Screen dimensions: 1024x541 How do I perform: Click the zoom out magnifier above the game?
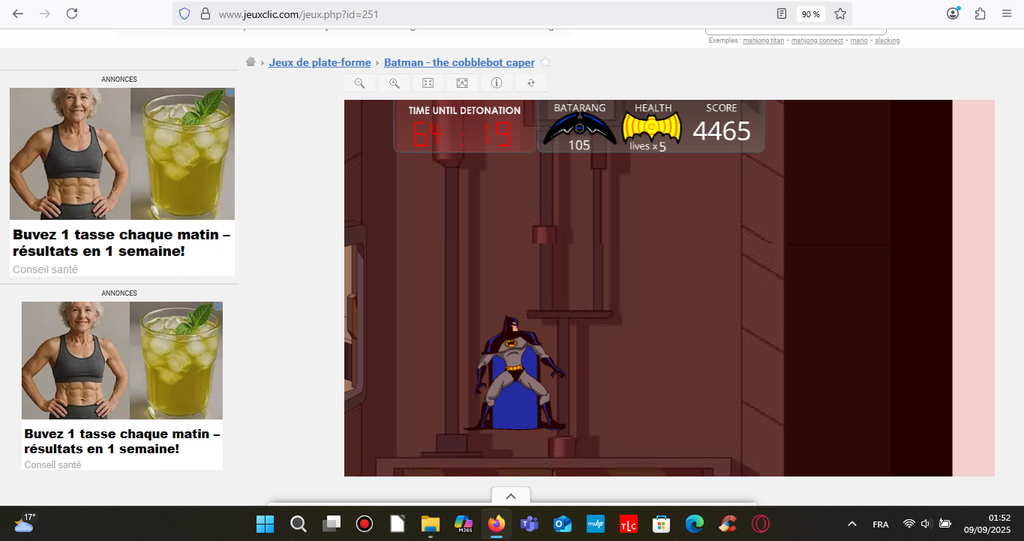(x=360, y=83)
